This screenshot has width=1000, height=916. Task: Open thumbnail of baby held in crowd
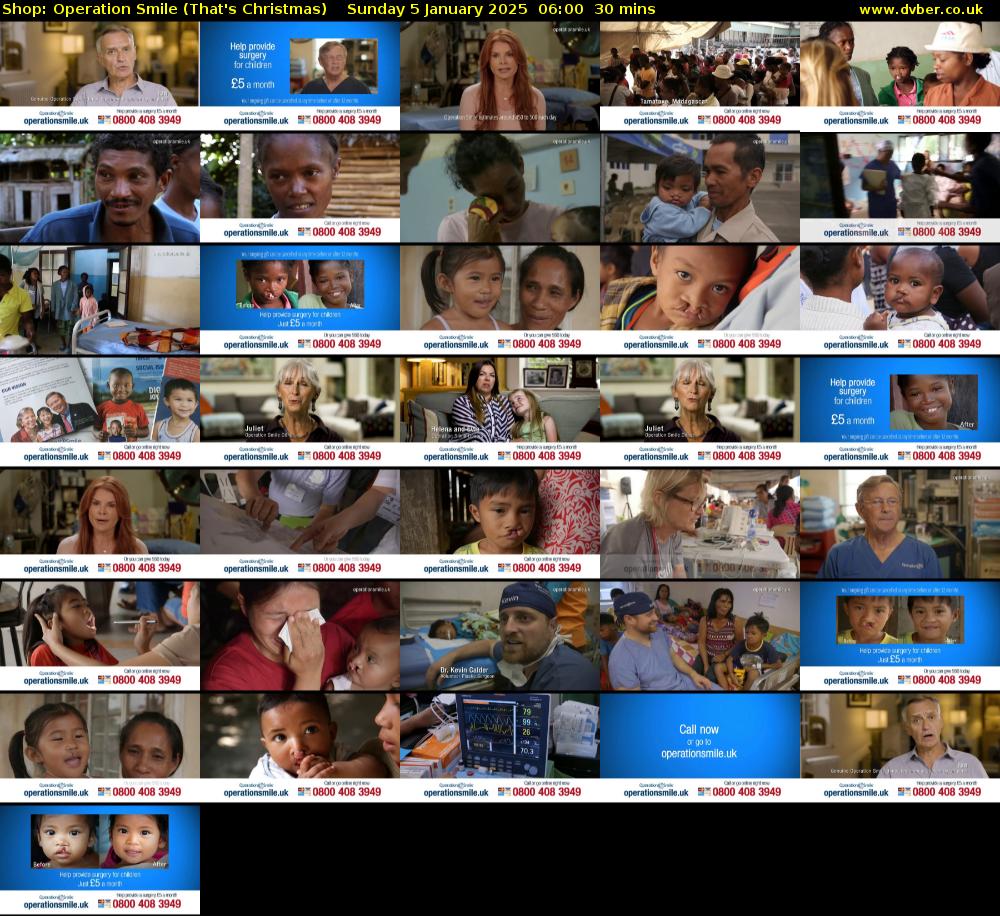[900, 300]
